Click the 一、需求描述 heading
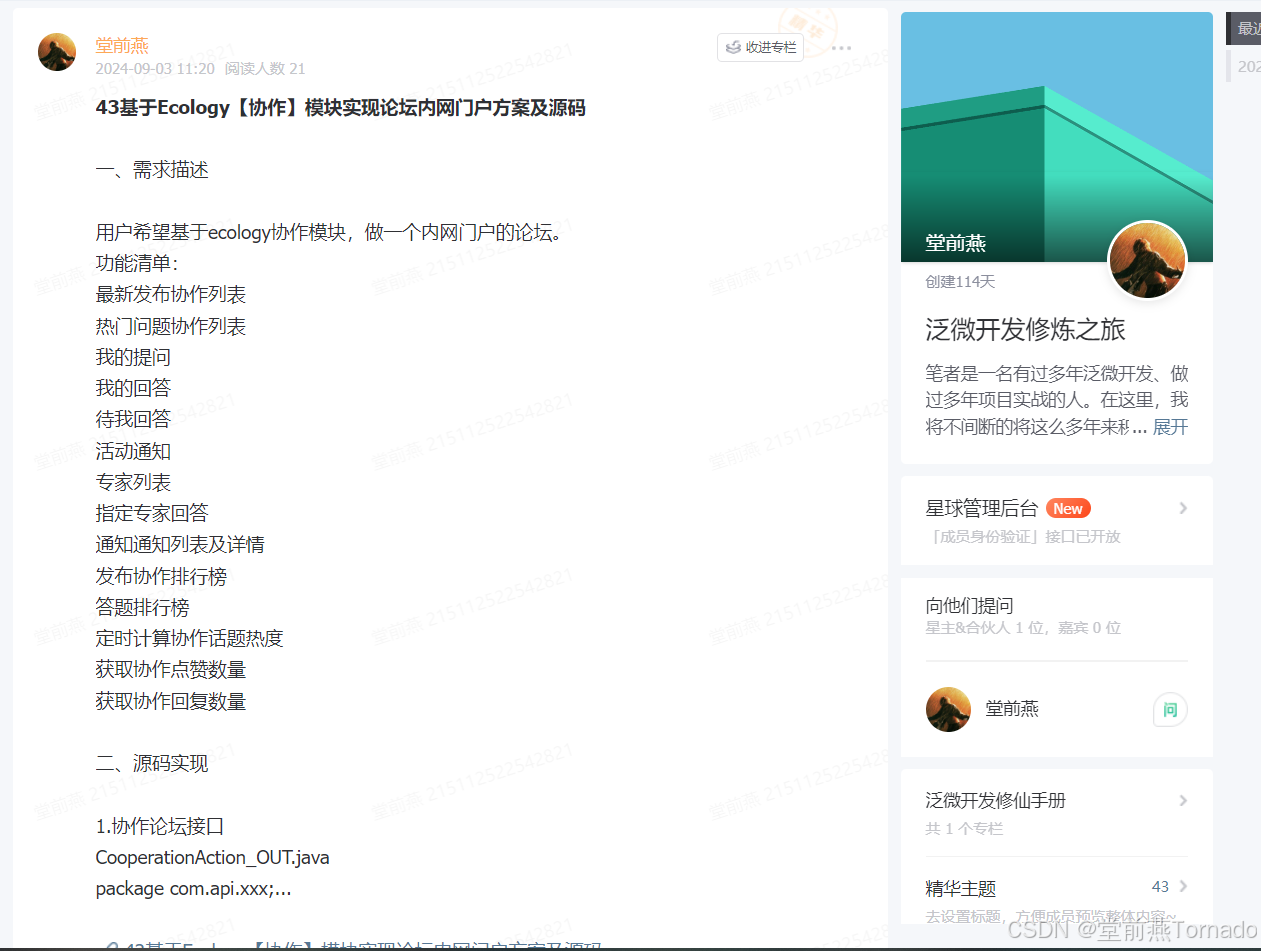 pos(152,170)
